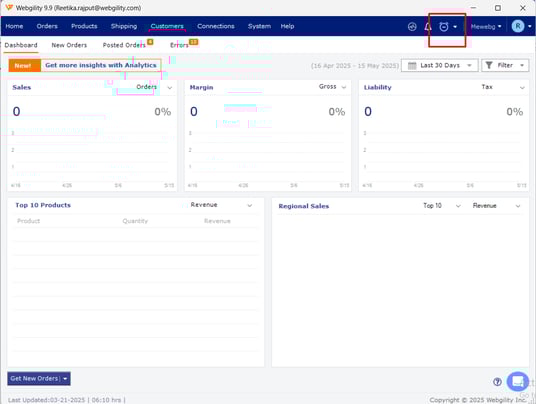Switch to the Posted Orders tab

[x=124, y=45]
